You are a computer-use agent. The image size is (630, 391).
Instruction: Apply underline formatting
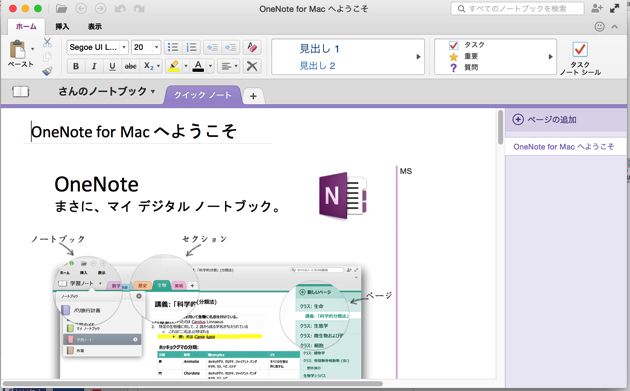point(112,66)
